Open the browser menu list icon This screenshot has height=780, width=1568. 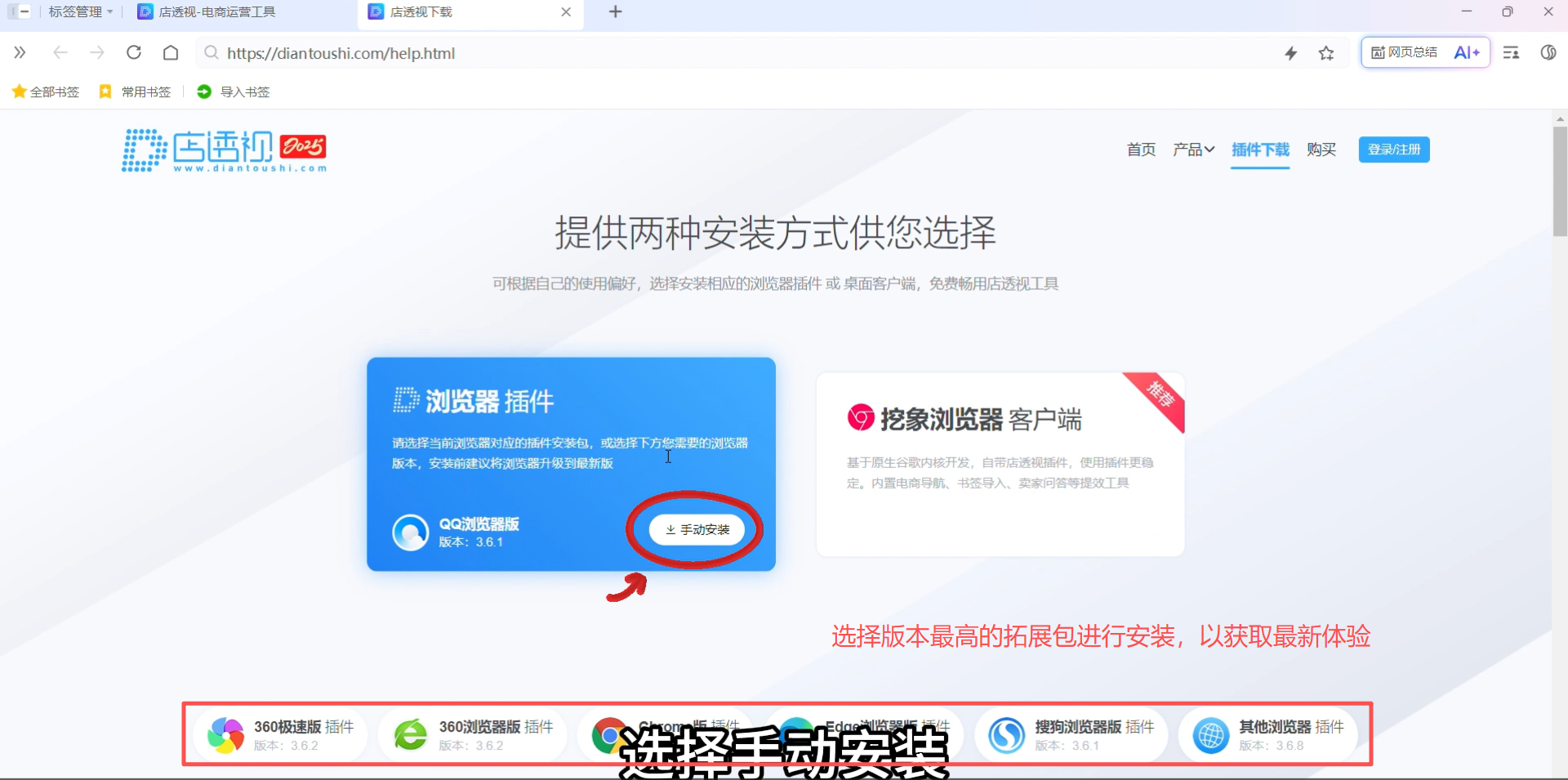1511,53
